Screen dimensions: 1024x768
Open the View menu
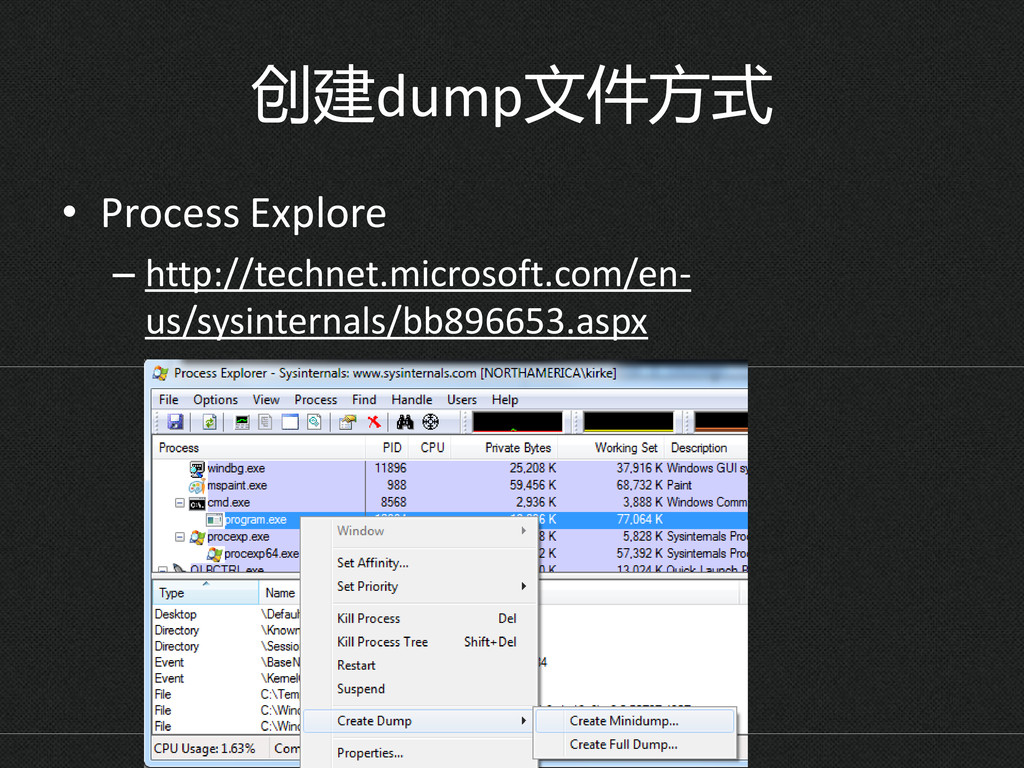pyautogui.click(x=266, y=400)
